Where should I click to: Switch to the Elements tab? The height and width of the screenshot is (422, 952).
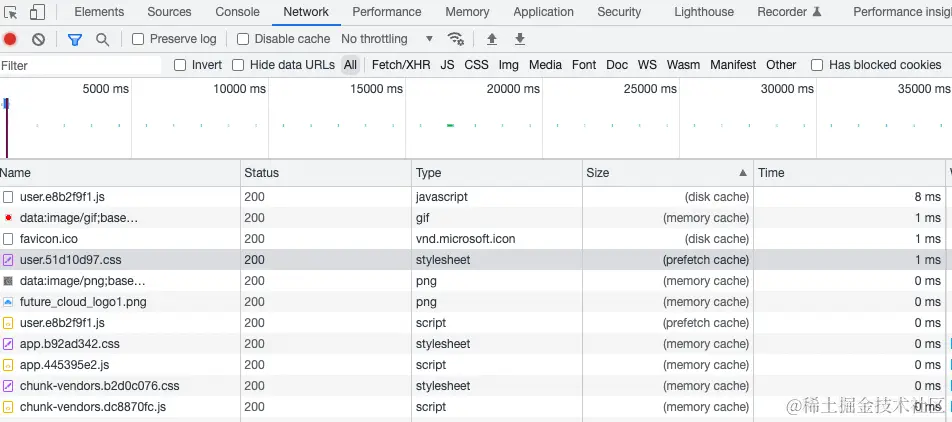99,12
